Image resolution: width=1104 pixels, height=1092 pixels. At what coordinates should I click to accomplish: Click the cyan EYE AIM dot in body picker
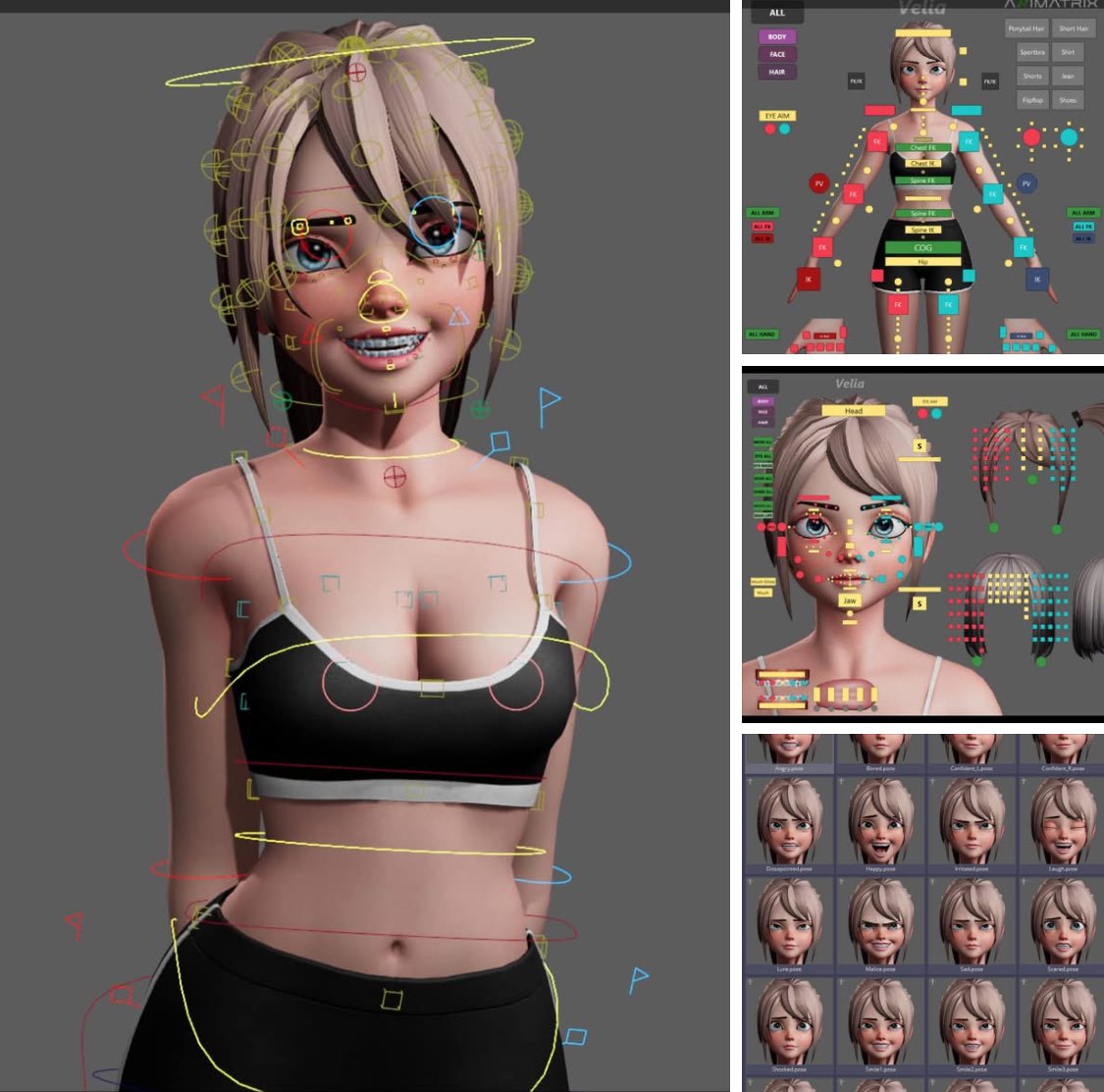coord(784,129)
